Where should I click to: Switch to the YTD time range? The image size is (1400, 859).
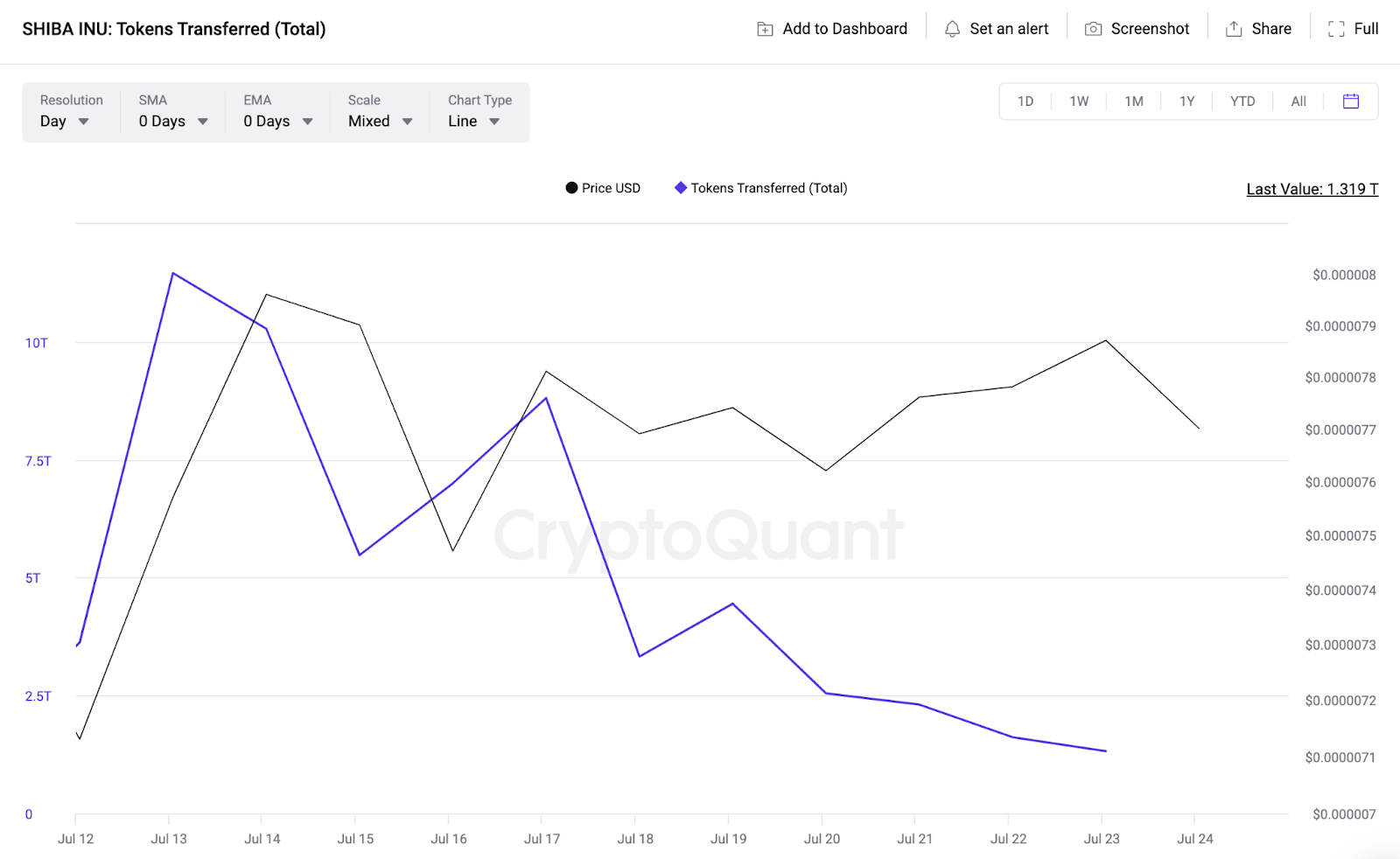coord(1242,101)
